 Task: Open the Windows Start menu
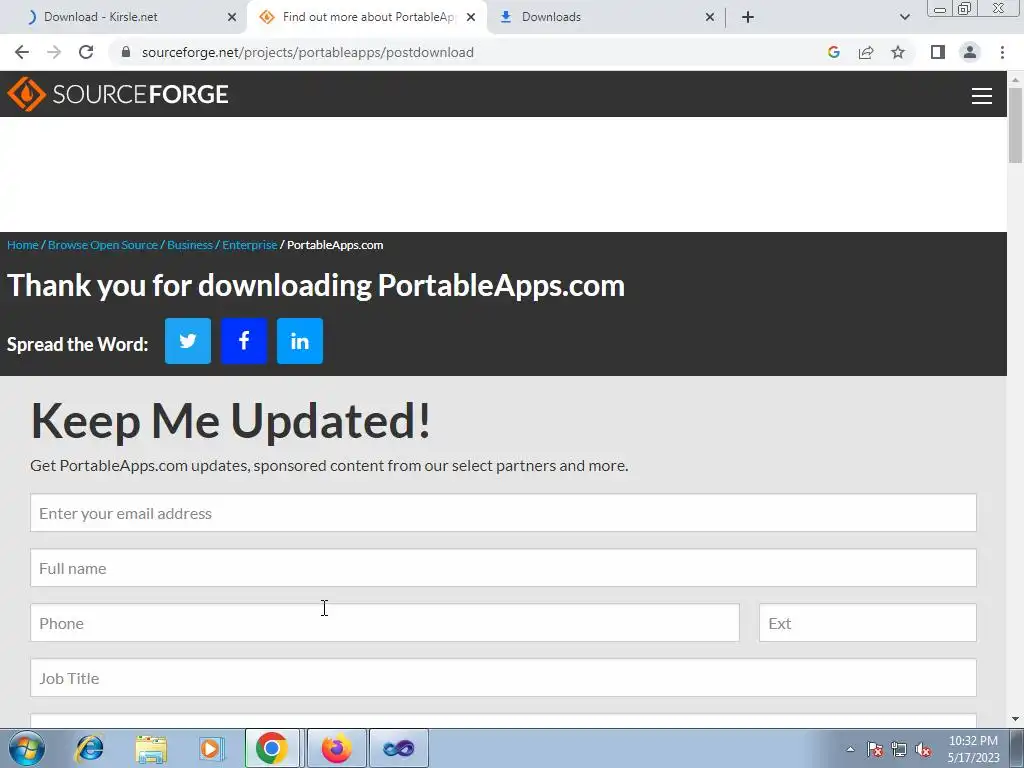point(26,748)
